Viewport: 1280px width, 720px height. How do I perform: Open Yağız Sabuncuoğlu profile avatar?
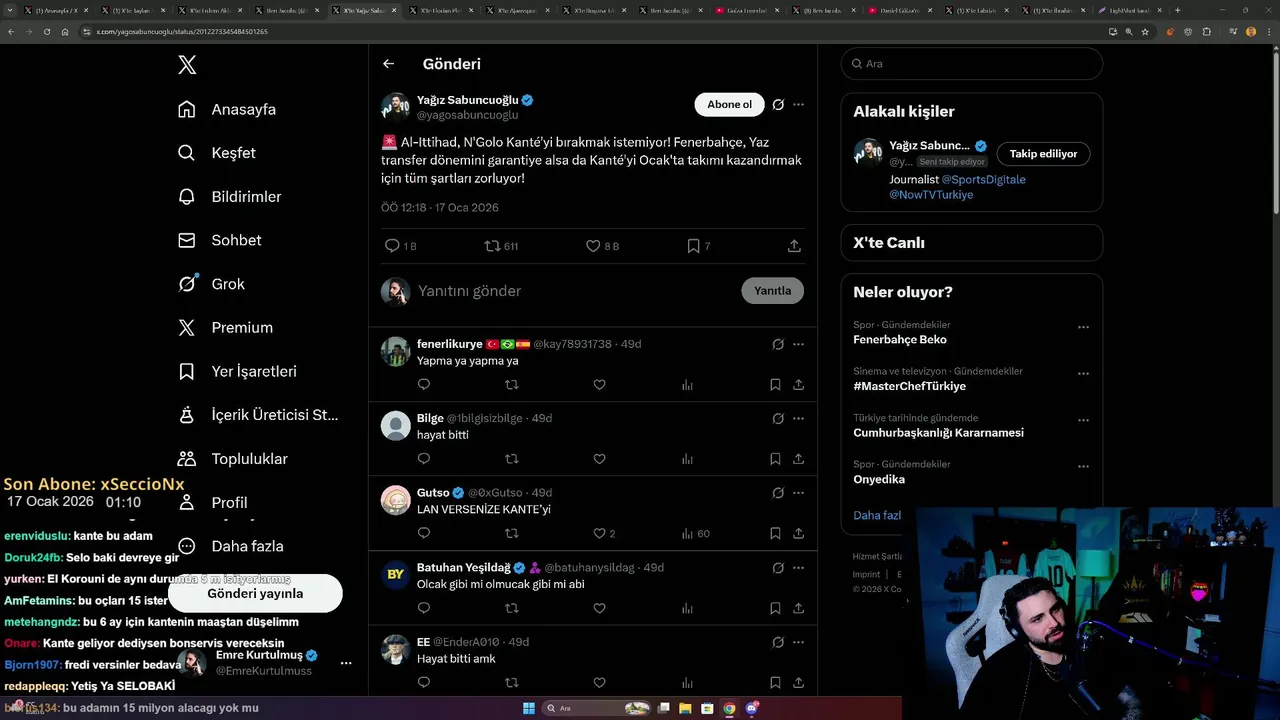pyautogui.click(x=396, y=107)
